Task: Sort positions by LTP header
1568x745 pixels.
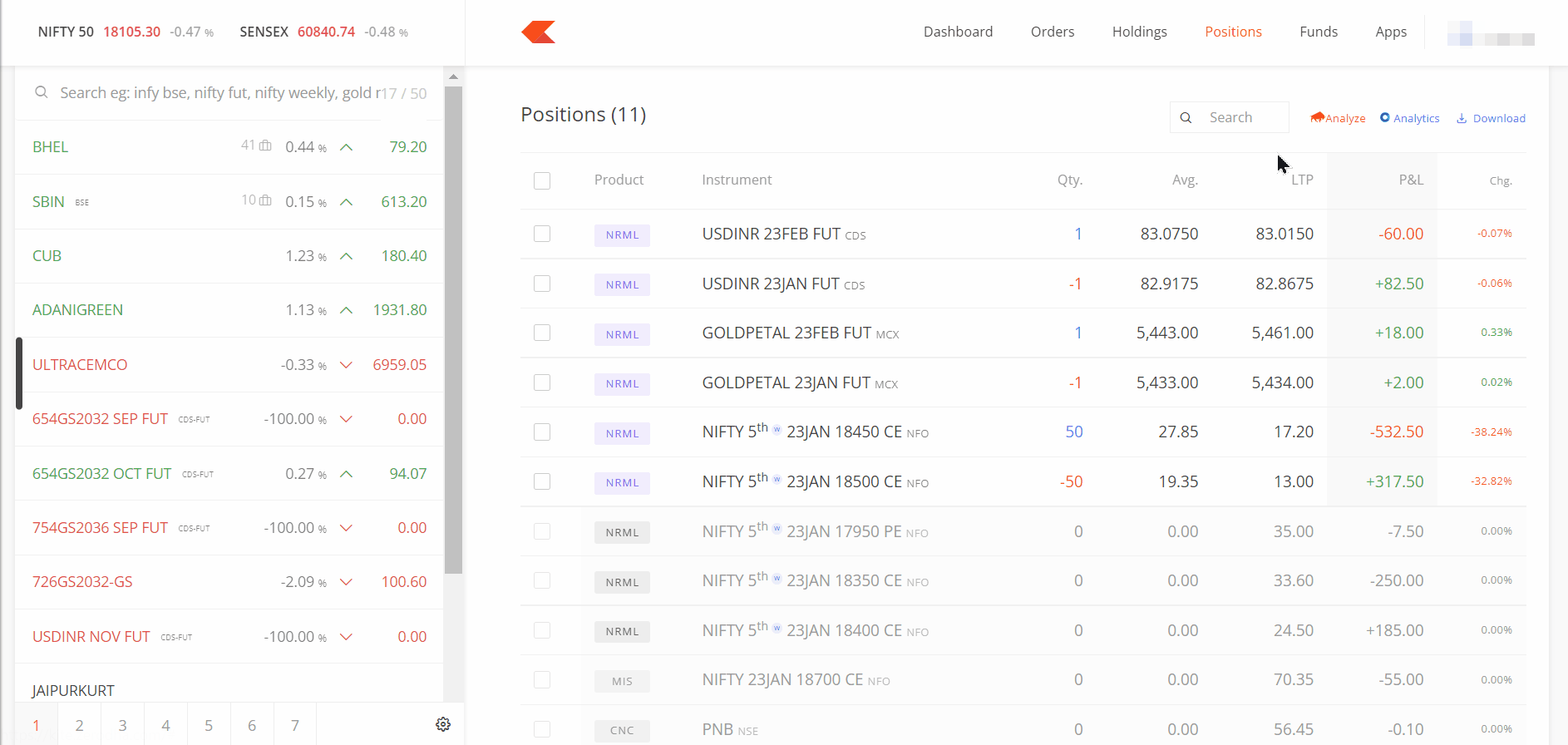Action: point(1302,180)
